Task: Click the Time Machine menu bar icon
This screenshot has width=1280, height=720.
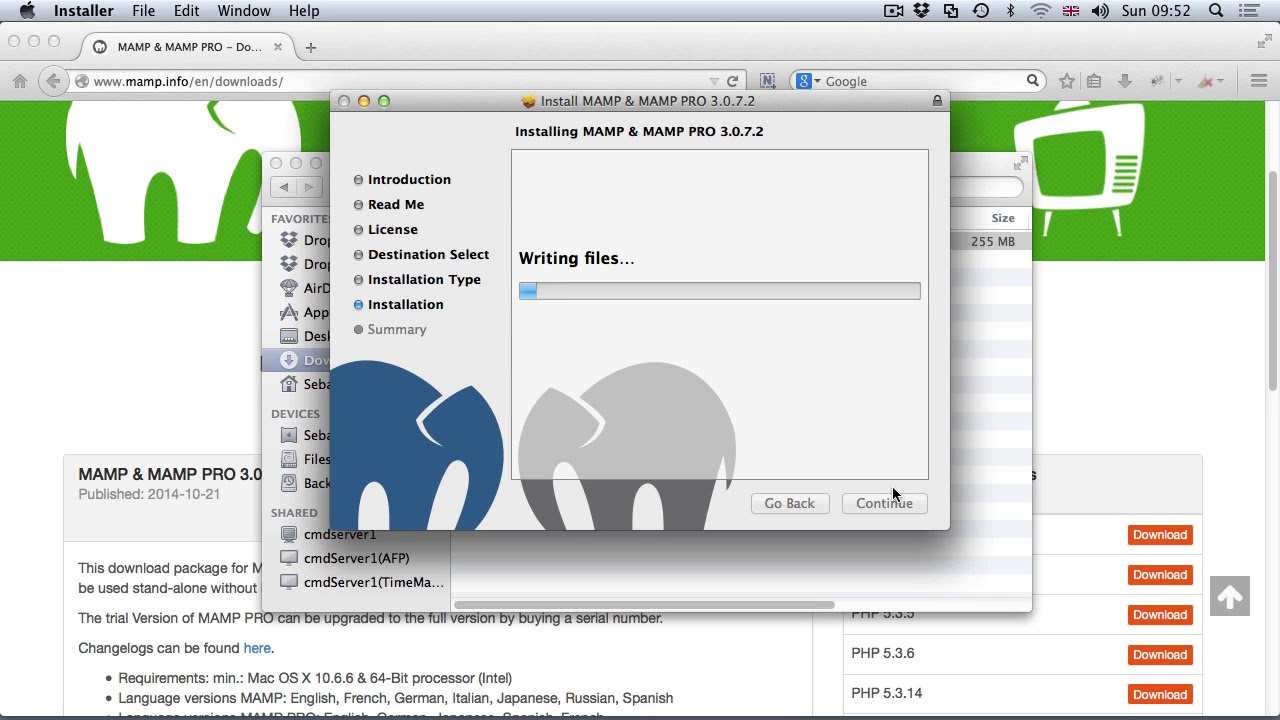Action: pyautogui.click(x=981, y=11)
